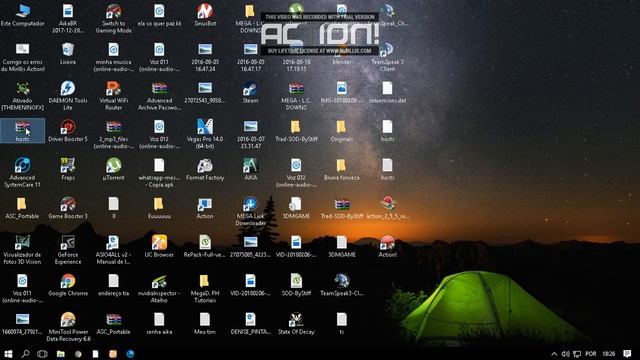Launch Google Chrome desktop shortcut
Image resolution: width=640 pixels, height=360 pixels.
click(68, 285)
